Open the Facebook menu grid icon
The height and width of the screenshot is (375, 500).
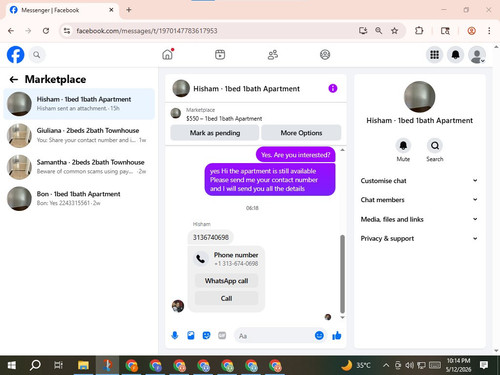[x=434, y=55]
